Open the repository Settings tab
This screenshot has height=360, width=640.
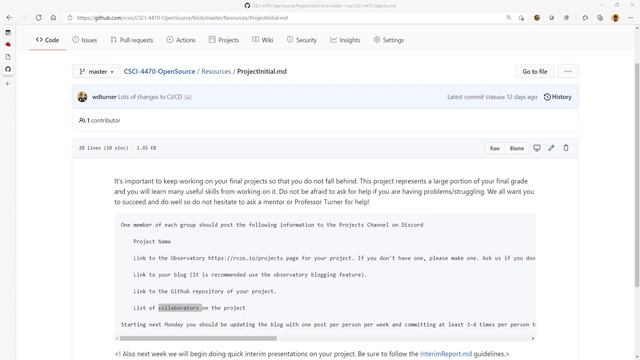click(x=389, y=40)
